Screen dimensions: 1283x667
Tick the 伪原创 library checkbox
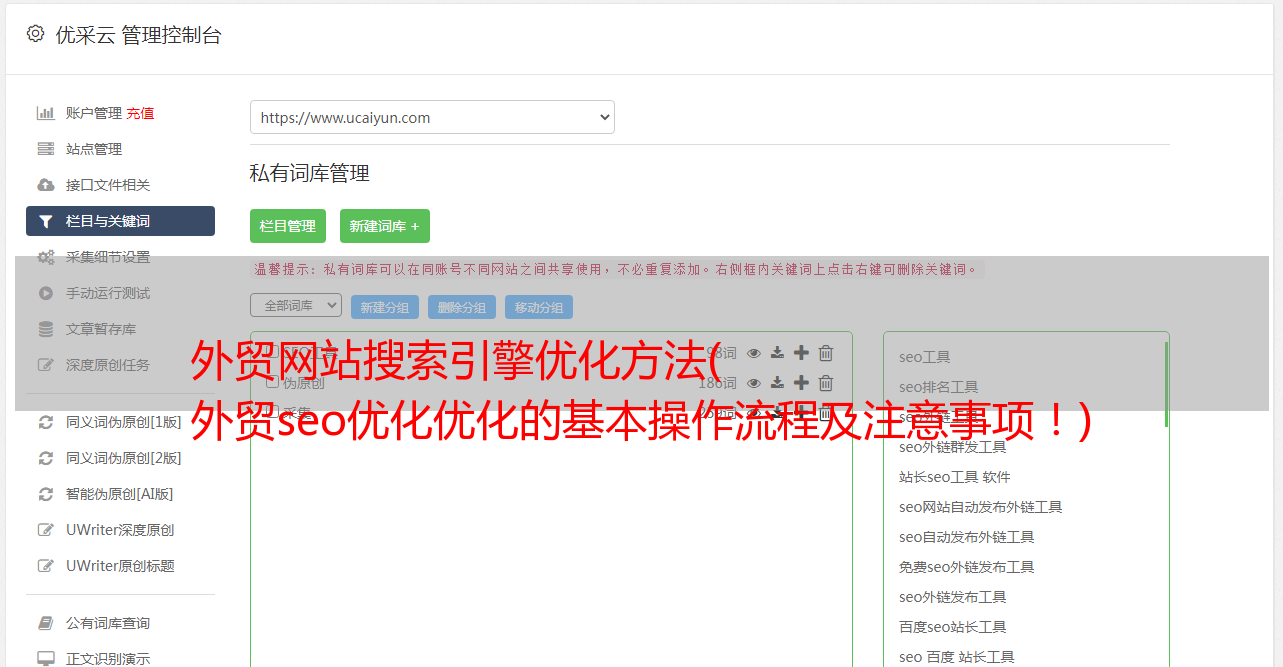pyautogui.click(x=272, y=383)
